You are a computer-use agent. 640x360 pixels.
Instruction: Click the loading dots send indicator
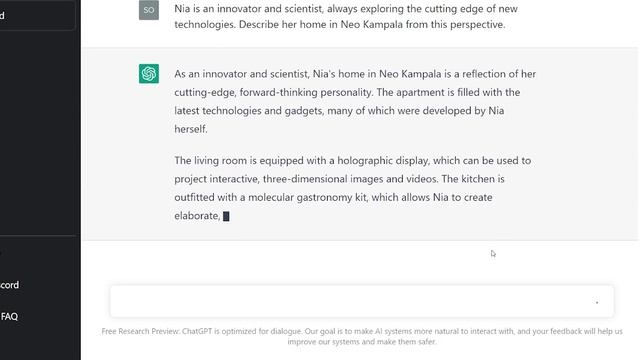pos(597,302)
